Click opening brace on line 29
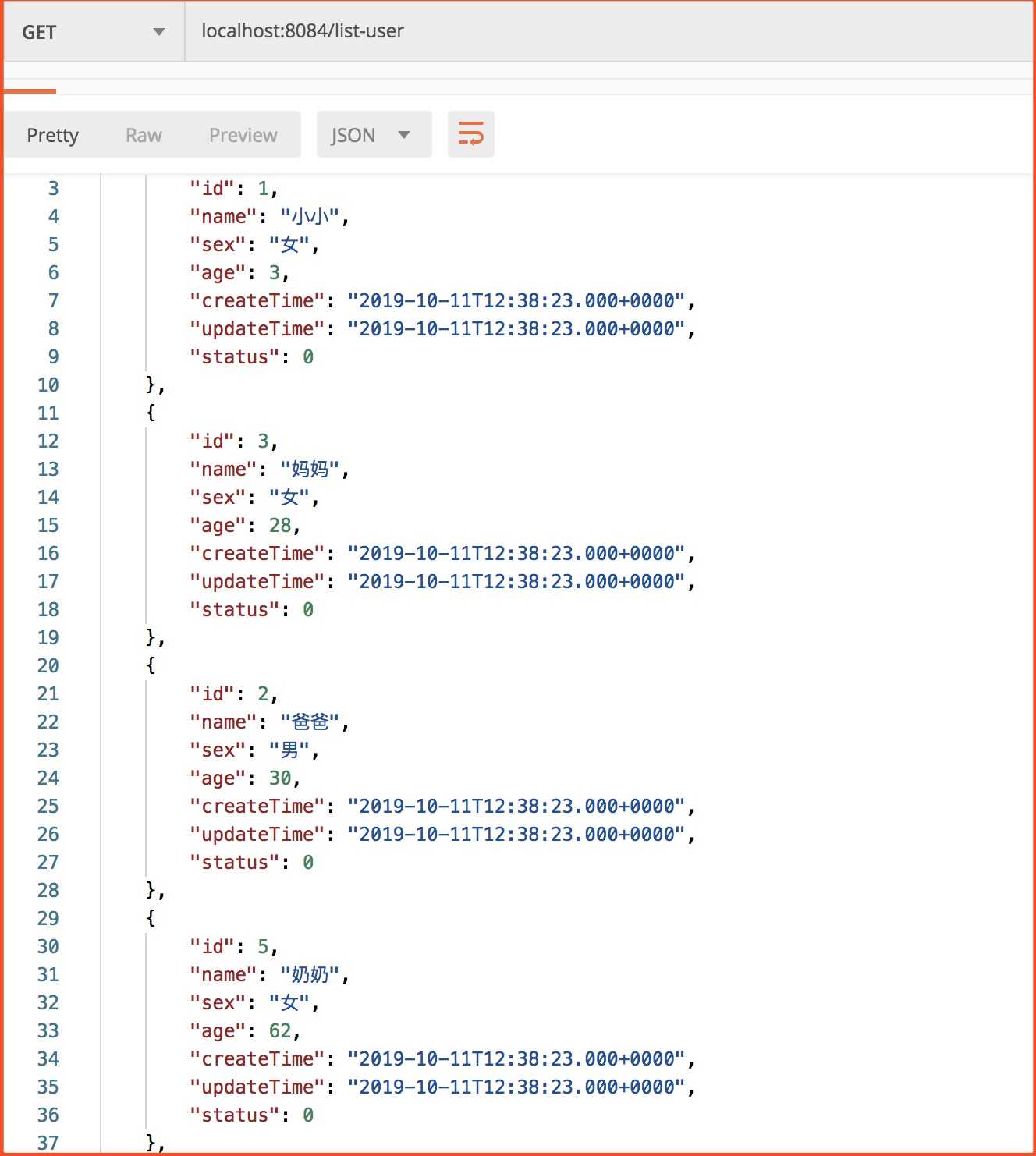The image size is (1036, 1156). point(151,918)
